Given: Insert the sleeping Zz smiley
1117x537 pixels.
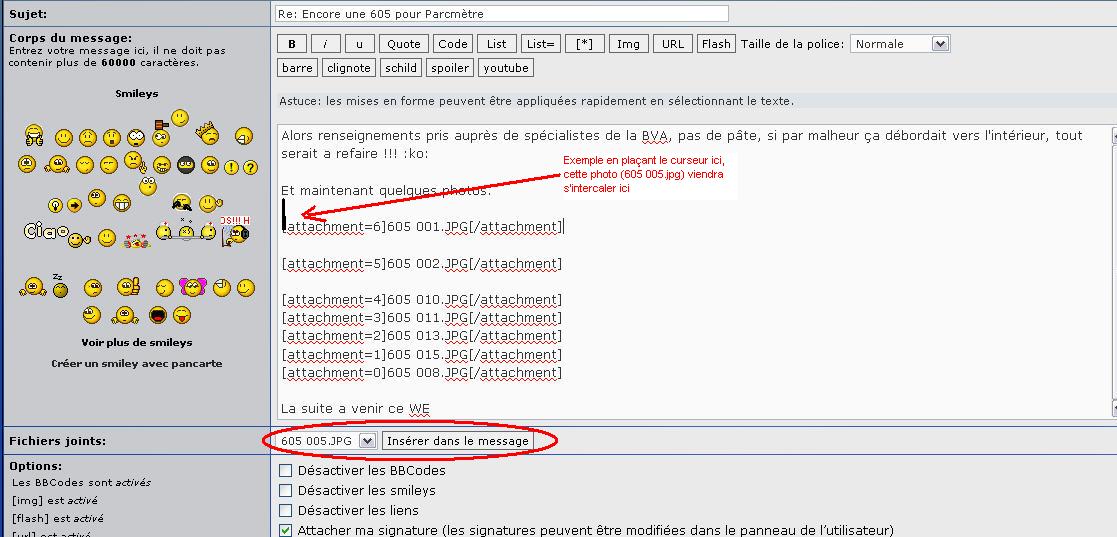Looking at the screenshot, I should [x=59, y=288].
